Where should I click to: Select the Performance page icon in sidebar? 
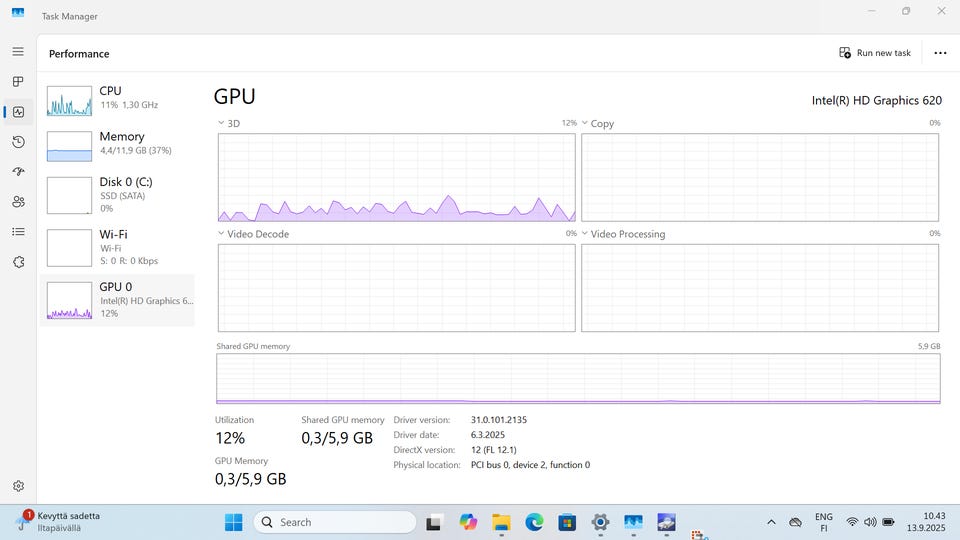point(18,112)
